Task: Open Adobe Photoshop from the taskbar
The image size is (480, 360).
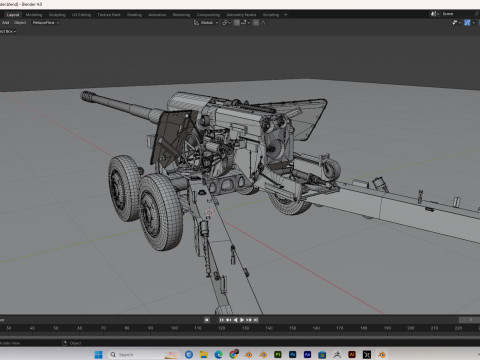Action: pyautogui.click(x=293, y=355)
